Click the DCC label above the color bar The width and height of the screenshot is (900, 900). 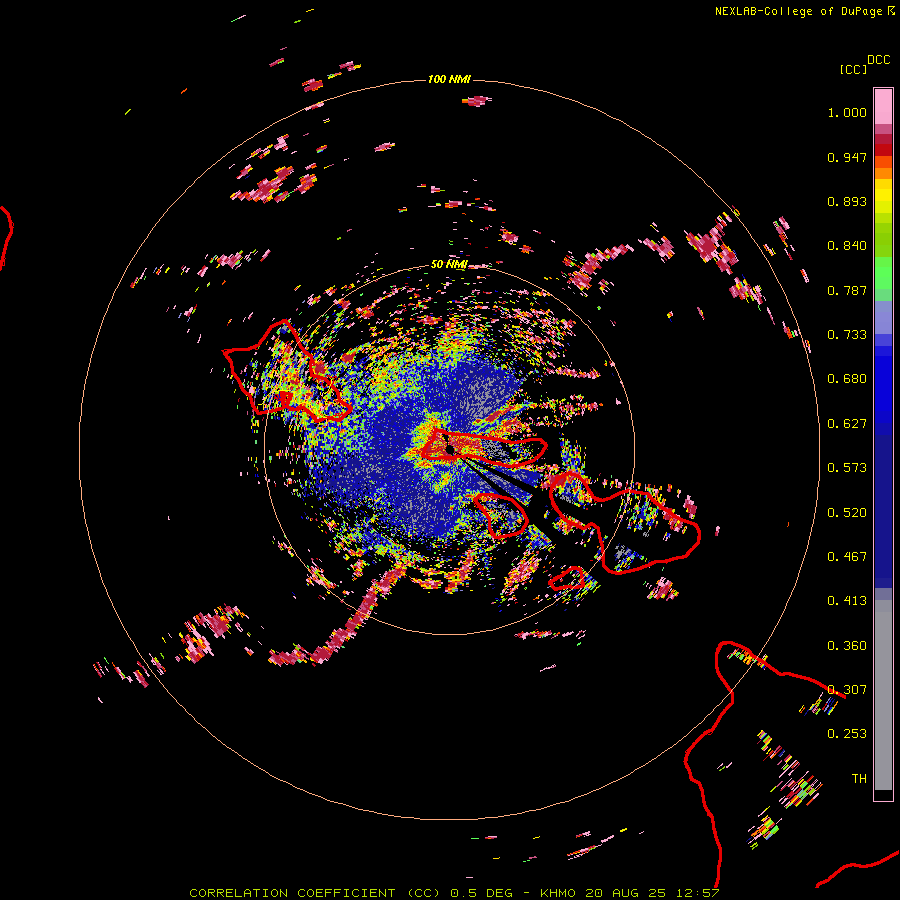click(x=878, y=60)
